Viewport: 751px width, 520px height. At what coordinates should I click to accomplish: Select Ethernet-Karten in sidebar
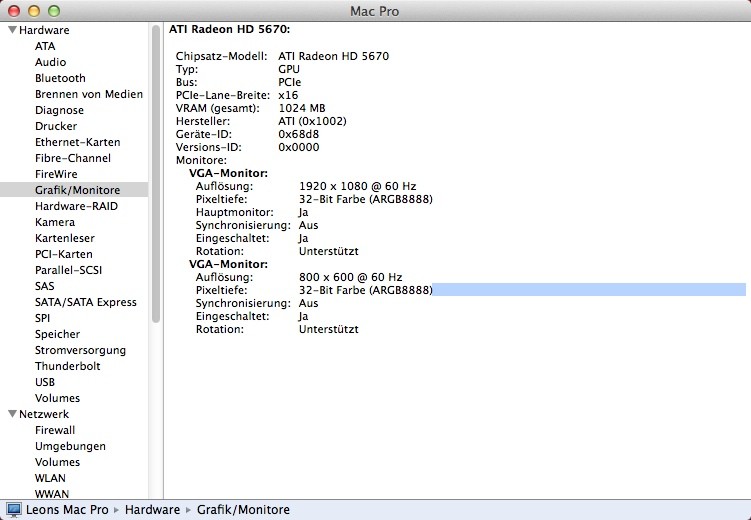[77, 142]
